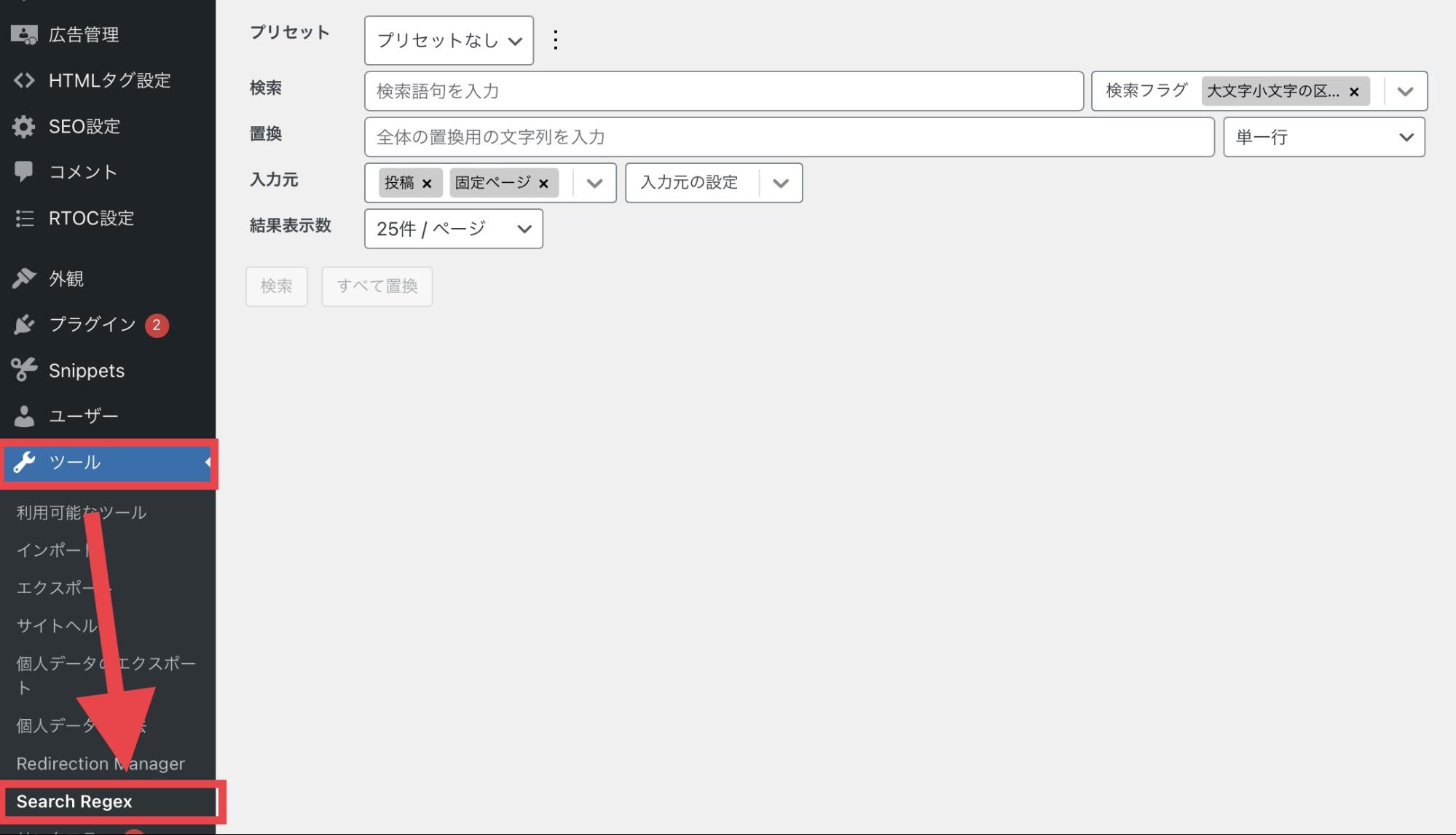Open the 単一行 replace mode dropdown
The image size is (1456, 835).
[1323, 137]
